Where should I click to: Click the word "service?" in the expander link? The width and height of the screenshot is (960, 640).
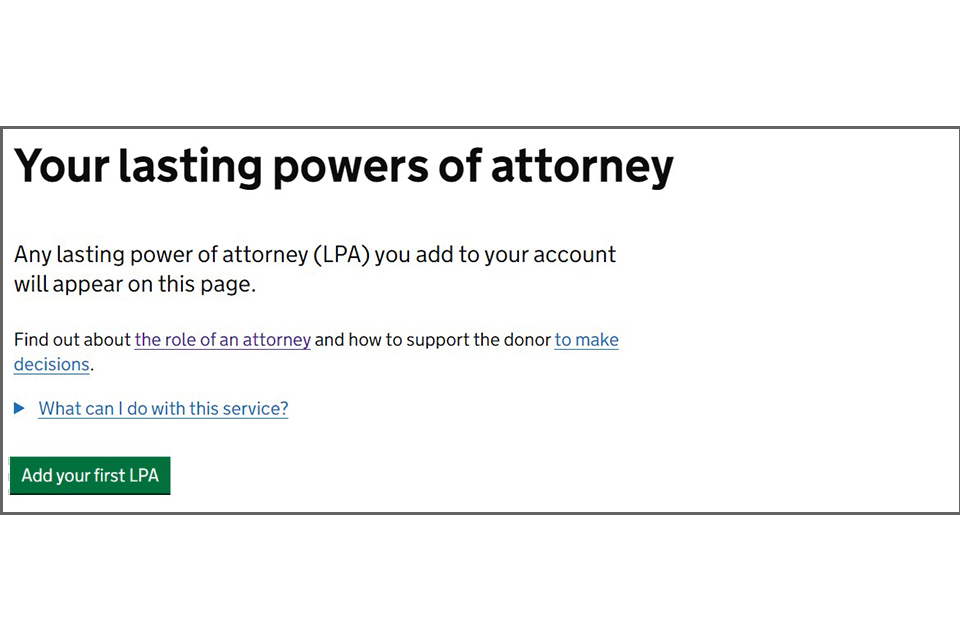point(256,409)
